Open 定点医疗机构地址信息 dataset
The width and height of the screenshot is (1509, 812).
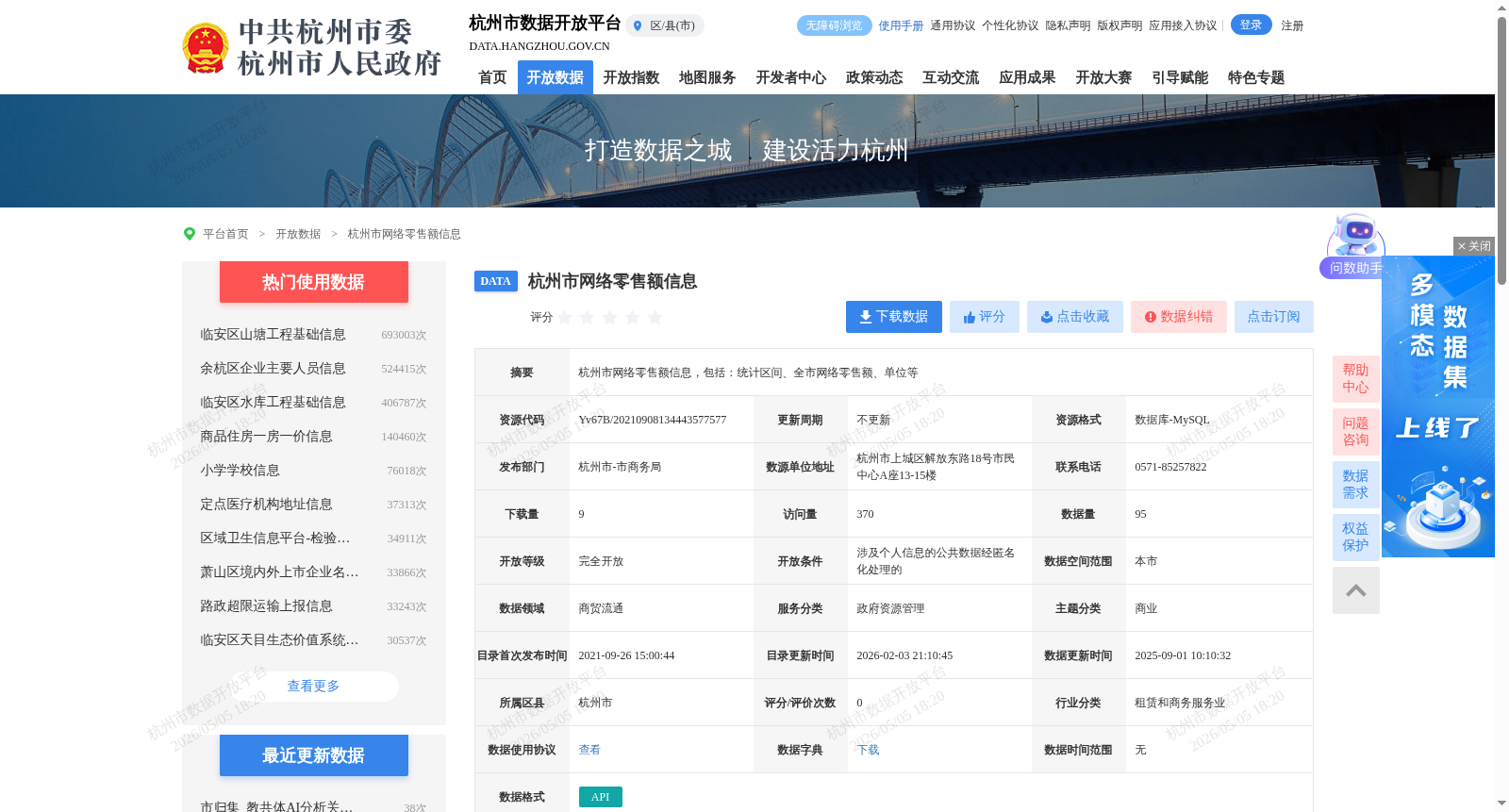(x=267, y=505)
